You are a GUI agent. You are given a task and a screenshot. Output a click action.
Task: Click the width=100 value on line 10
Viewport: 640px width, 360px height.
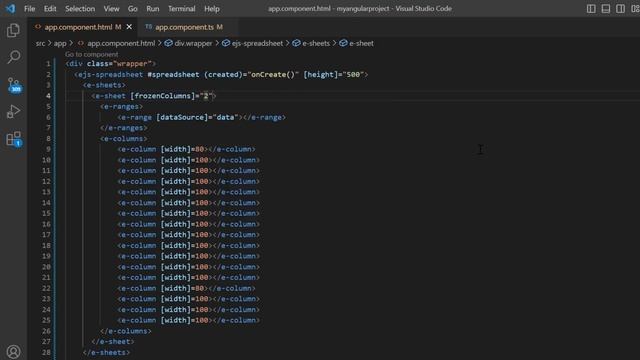202,160
